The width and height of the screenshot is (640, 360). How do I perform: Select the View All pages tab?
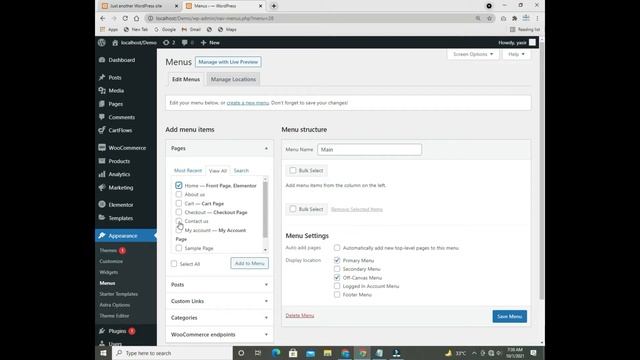218,171
